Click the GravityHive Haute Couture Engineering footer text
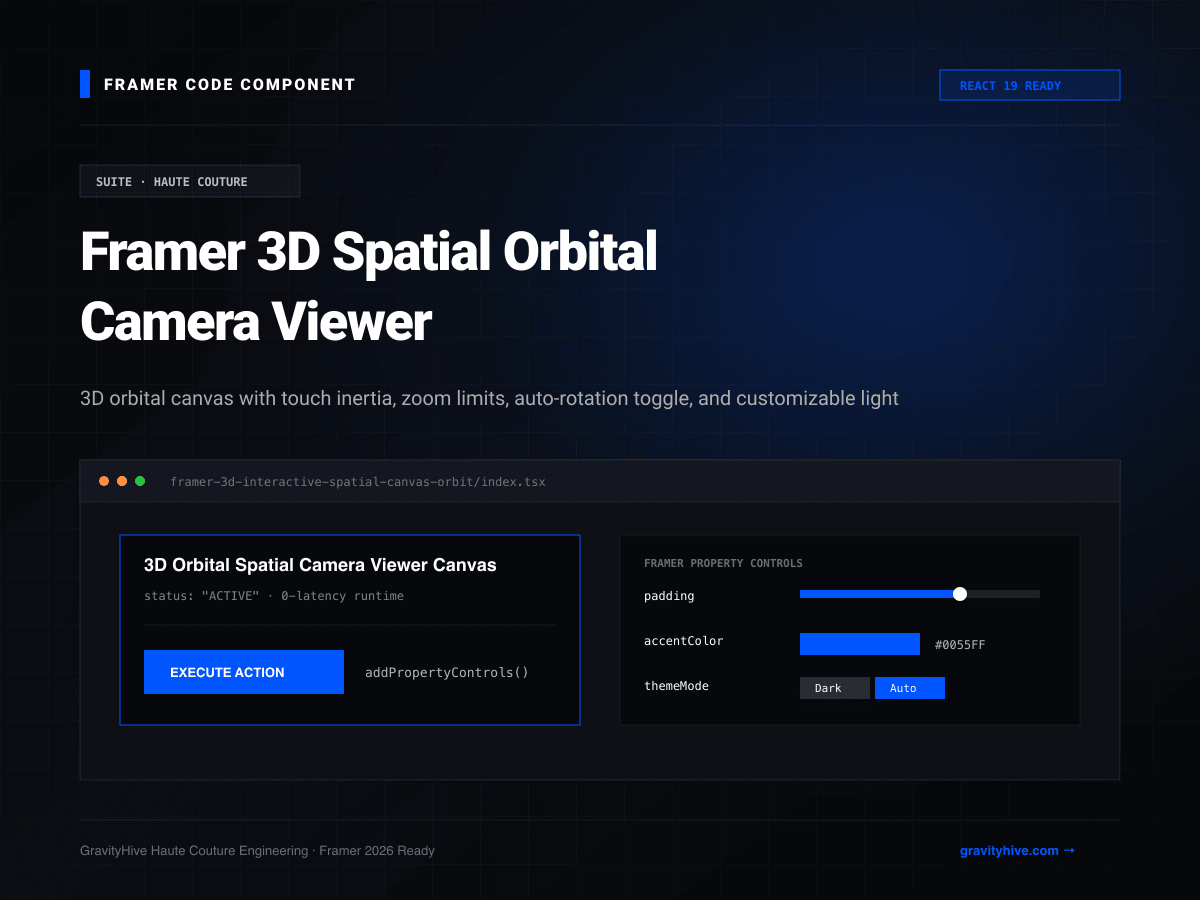This screenshot has width=1200, height=900. point(257,851)
